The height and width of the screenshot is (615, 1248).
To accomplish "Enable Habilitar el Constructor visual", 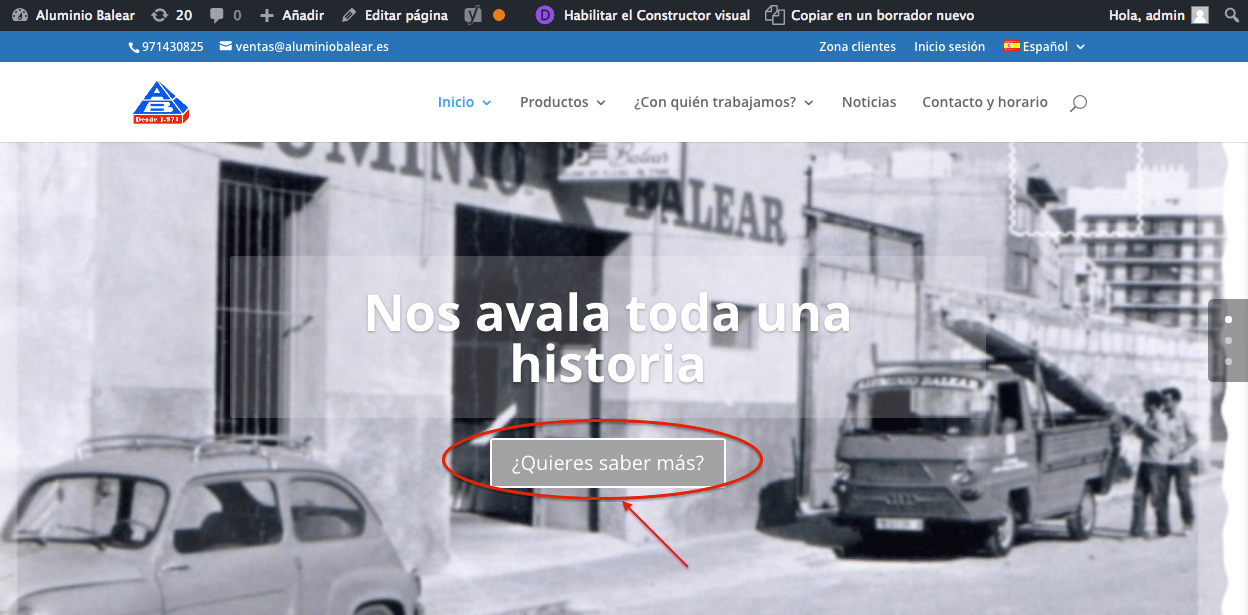I will click(x=657, y=15).
